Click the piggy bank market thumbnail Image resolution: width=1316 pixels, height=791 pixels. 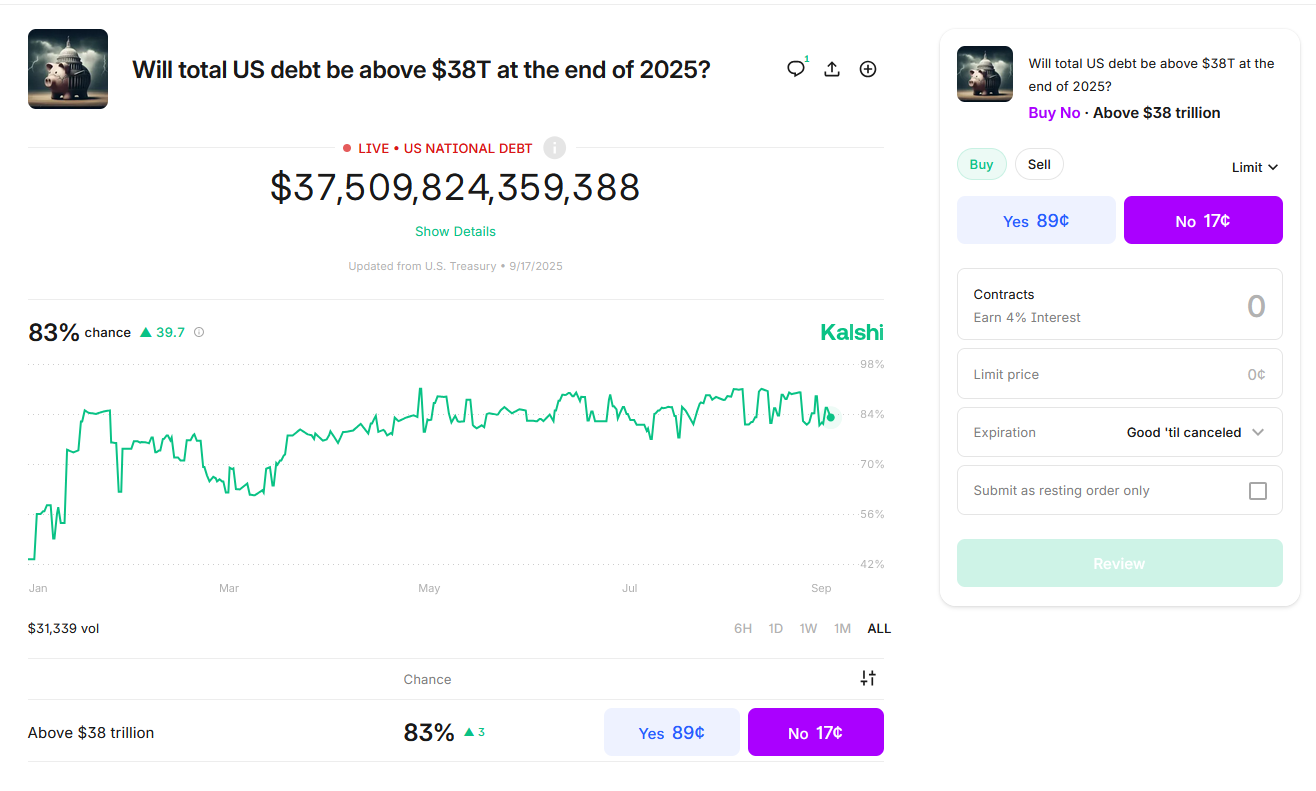pyautogui.click(x=68, y=69)
